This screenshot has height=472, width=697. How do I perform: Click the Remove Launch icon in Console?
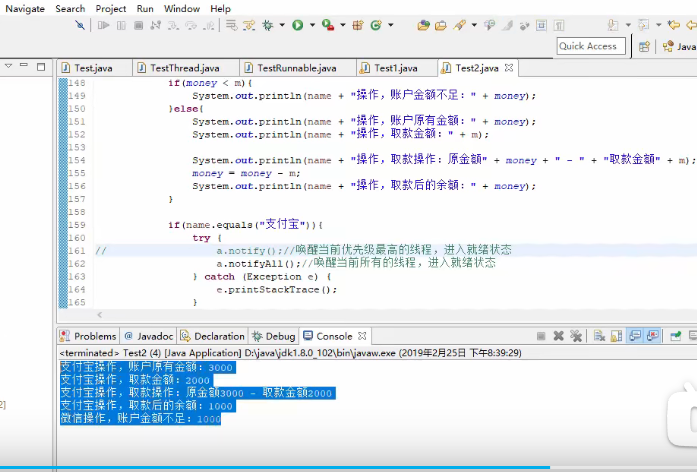pos(559,336)
